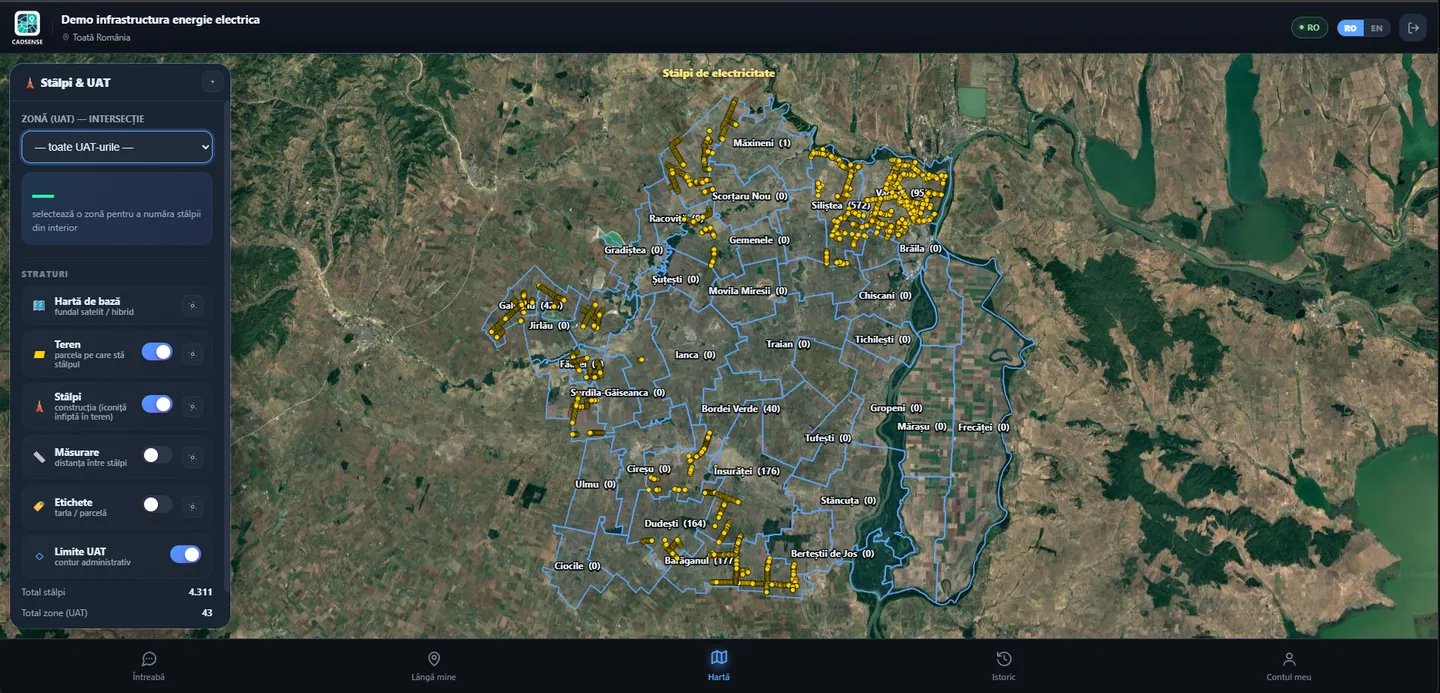The width and height of the screenshot is (1440, 693).
Task: Click the pylon icon in panel header
Action: point(29,83)
